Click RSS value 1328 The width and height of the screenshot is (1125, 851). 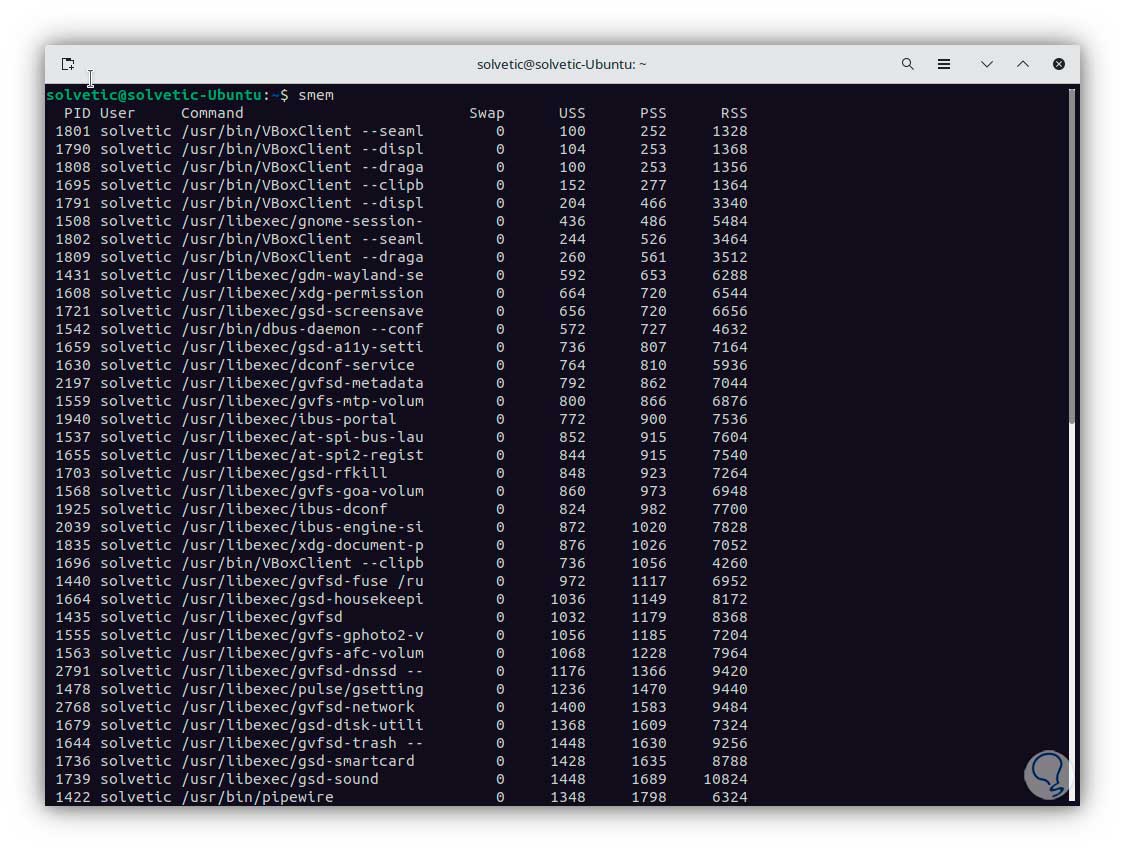click(730, 131)
